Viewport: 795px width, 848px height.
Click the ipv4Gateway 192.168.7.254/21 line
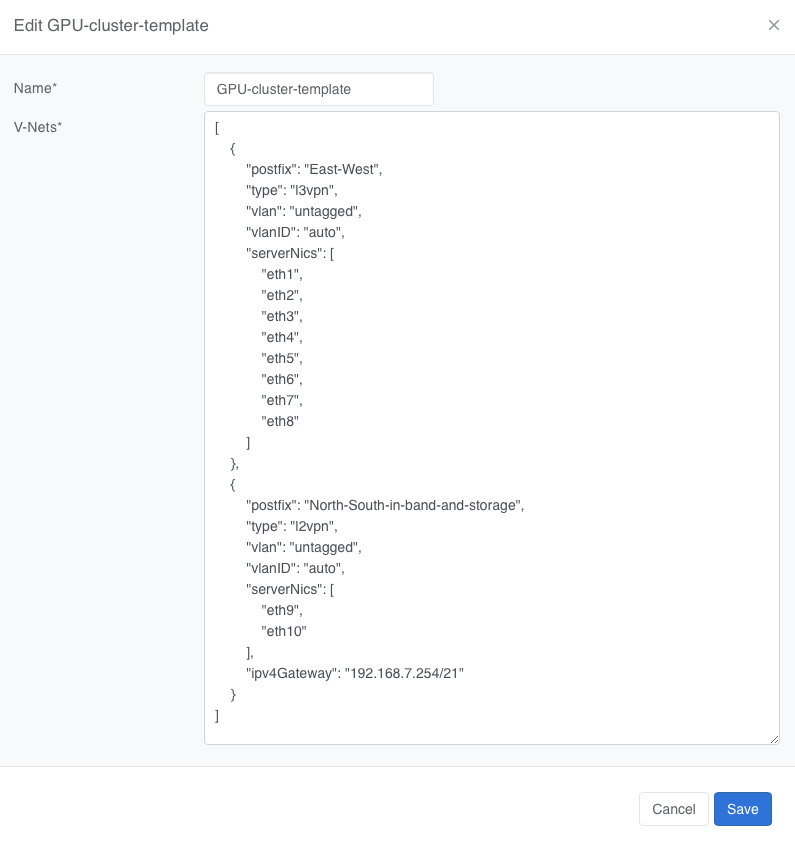(x=355, y=673)
